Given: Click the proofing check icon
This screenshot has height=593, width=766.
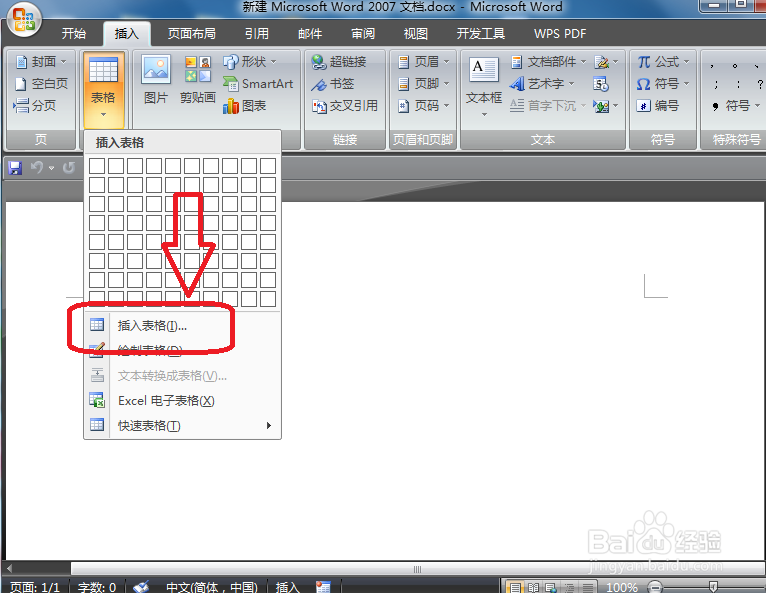Looking at the screenshot, I should (x=141, y=587).
